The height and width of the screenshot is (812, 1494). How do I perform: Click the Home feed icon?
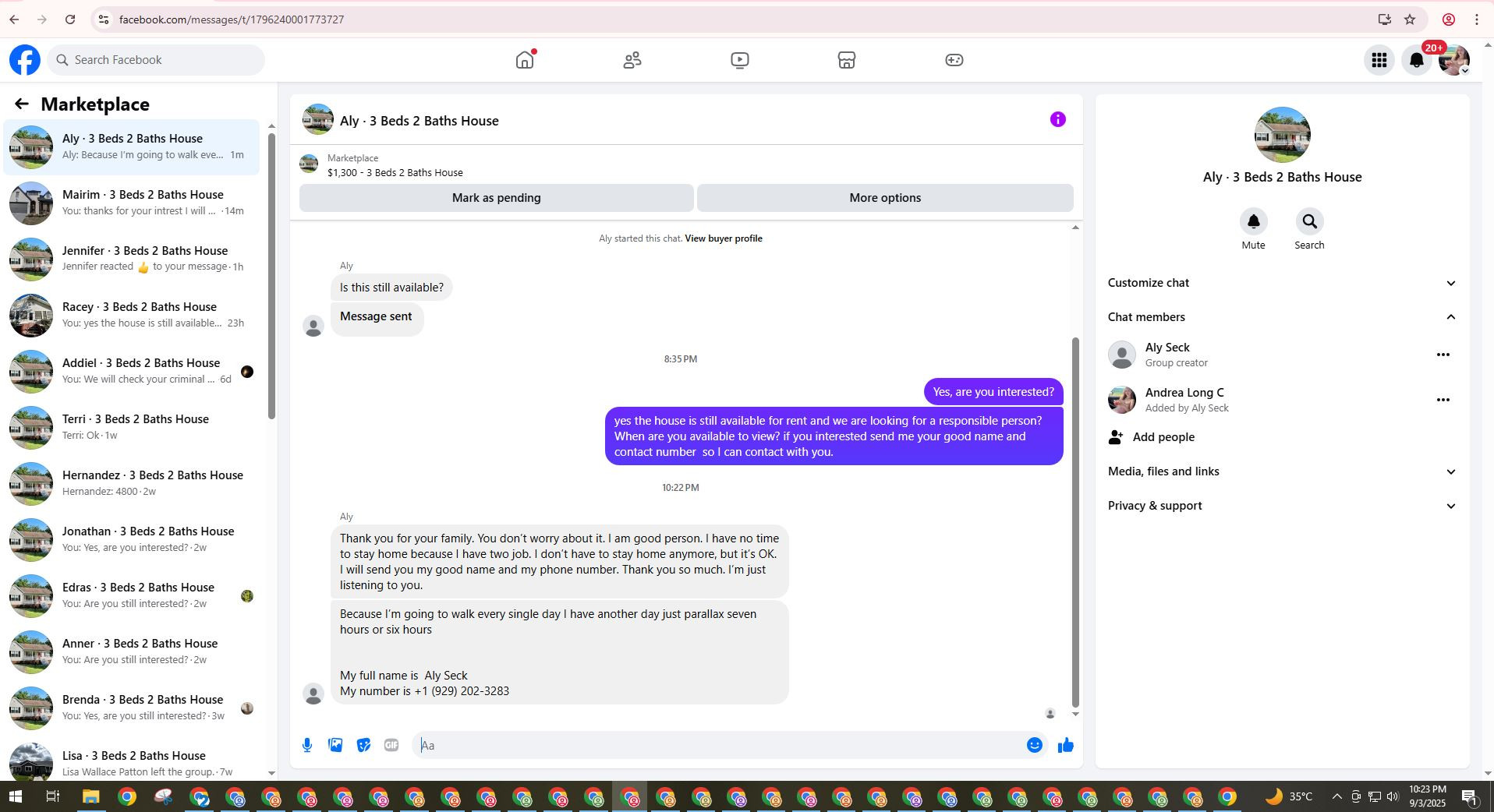pos(525,60)
